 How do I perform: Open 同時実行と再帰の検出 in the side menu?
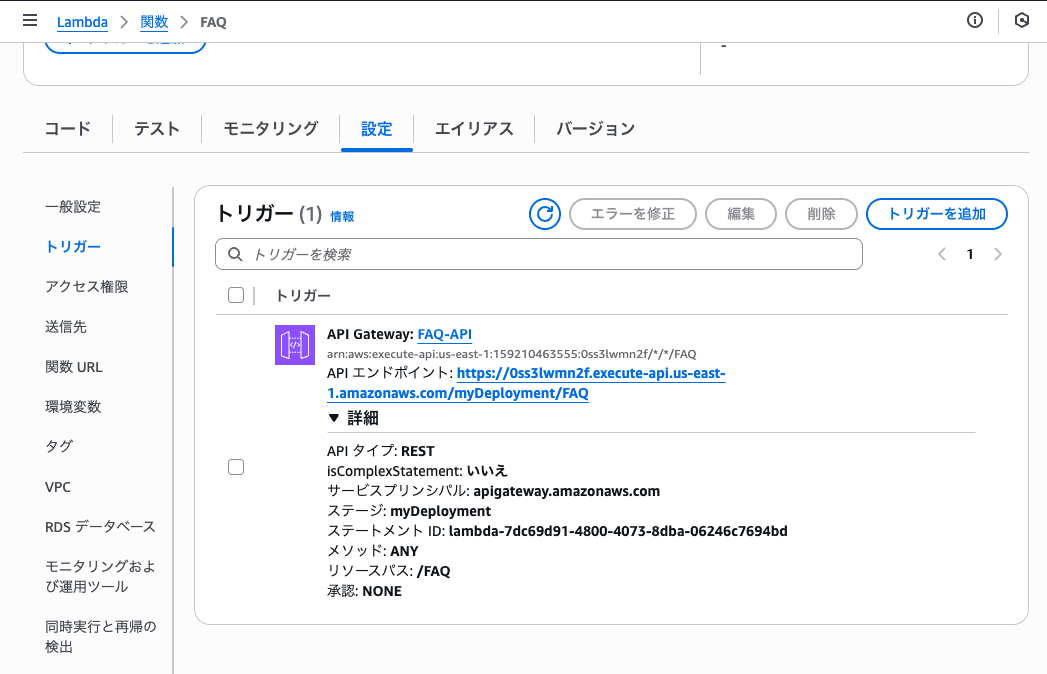coord(100,637)
